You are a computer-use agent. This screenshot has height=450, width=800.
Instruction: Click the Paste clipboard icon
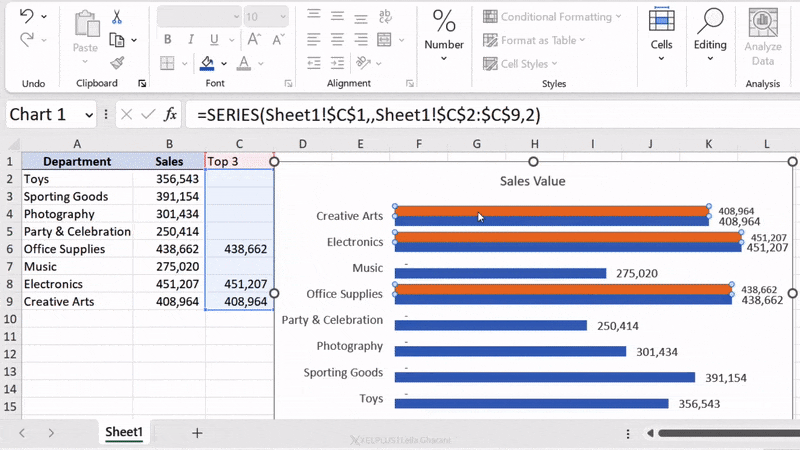[x=86, y=24]
